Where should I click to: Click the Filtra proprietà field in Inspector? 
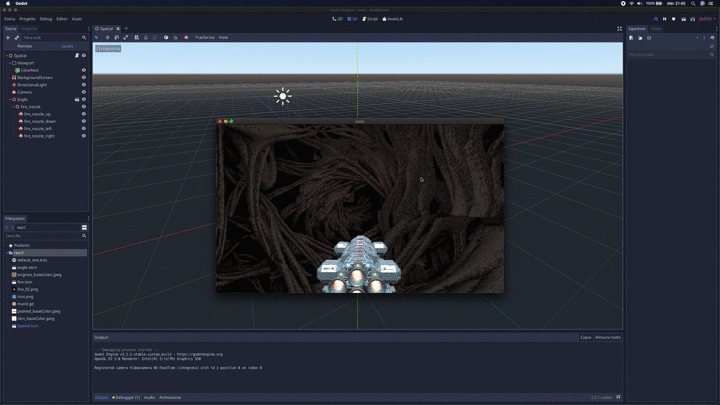click(669, 54)
